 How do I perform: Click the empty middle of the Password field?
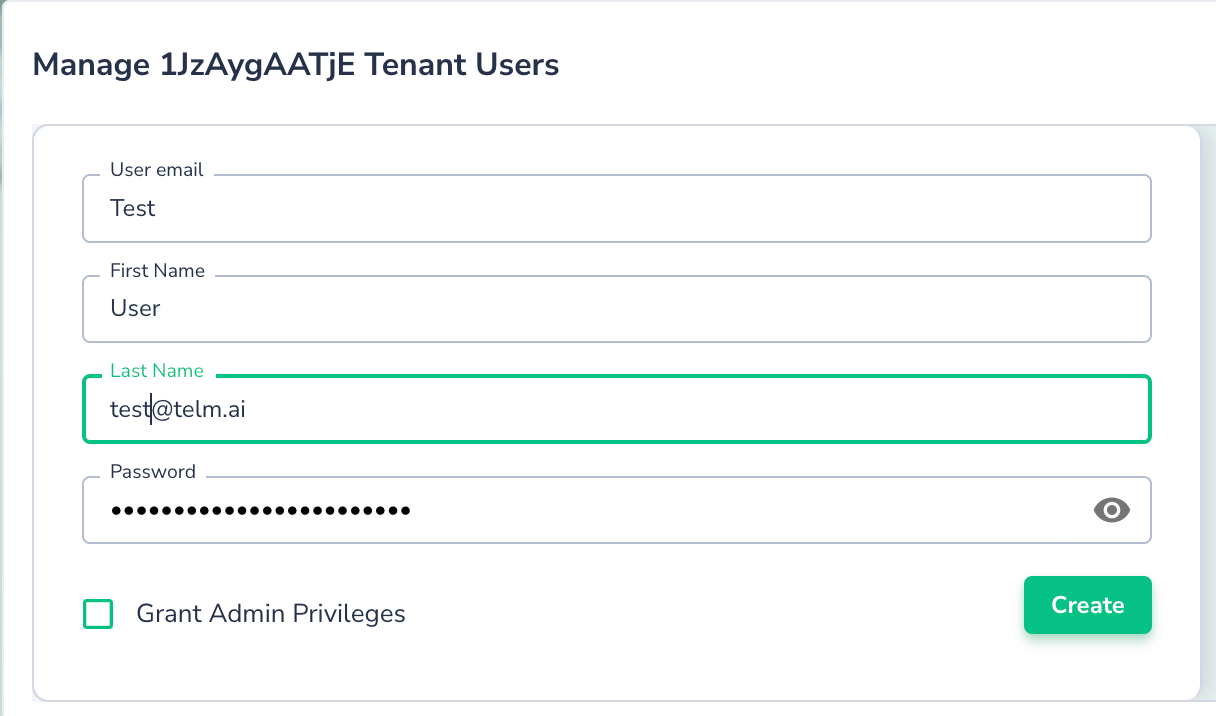coord(700,511)
